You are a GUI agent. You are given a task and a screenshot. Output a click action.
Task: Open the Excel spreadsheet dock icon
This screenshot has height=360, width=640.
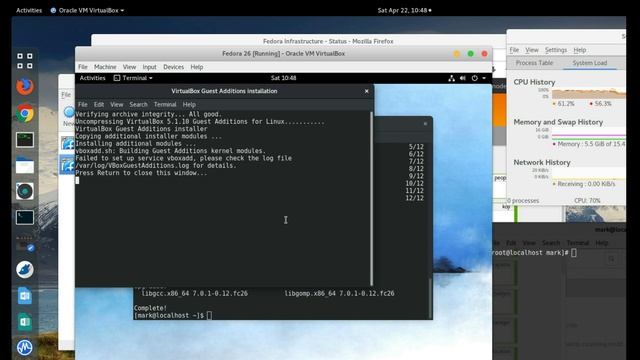25,322
